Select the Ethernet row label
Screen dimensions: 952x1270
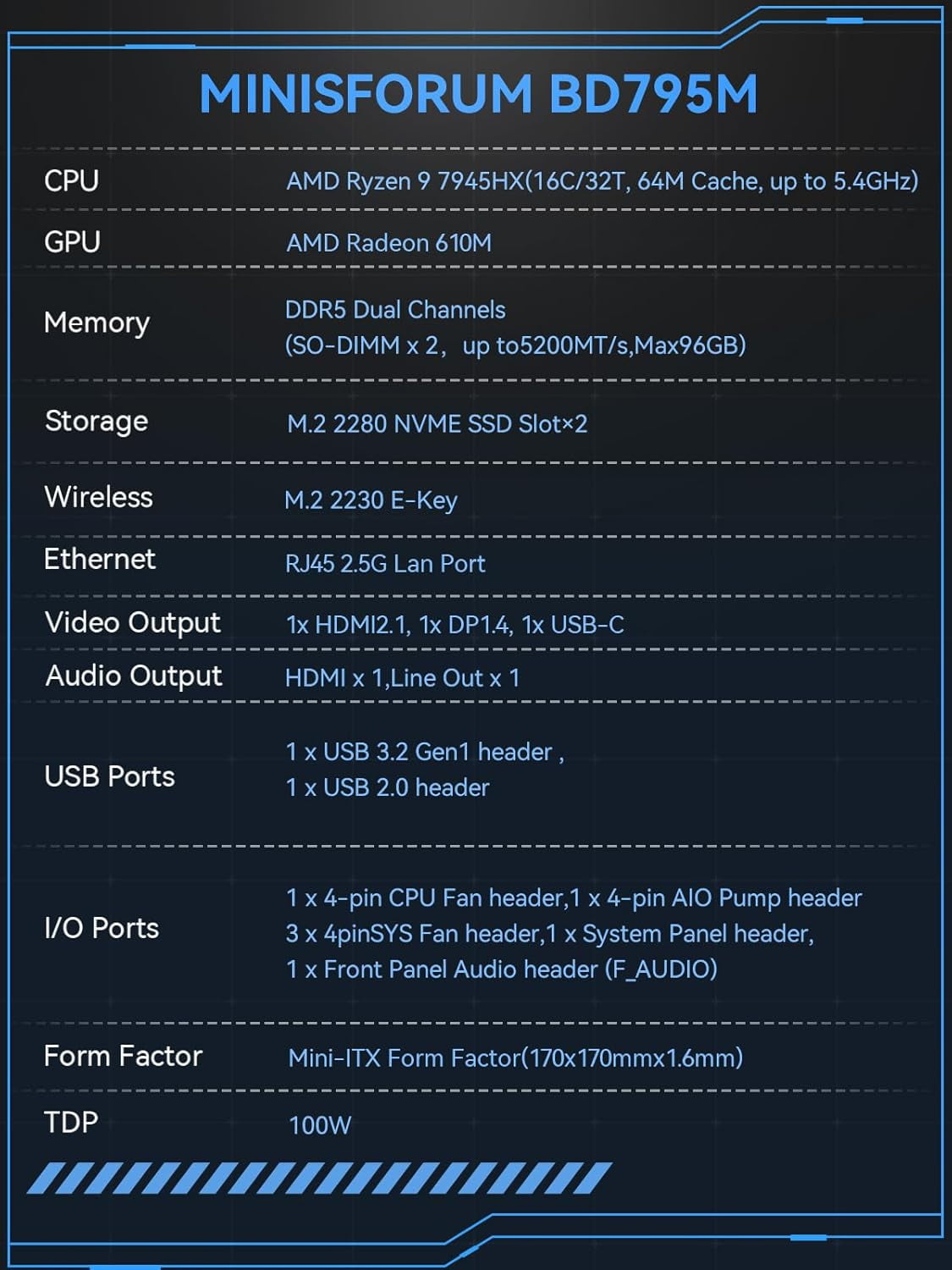coord(99,559)
